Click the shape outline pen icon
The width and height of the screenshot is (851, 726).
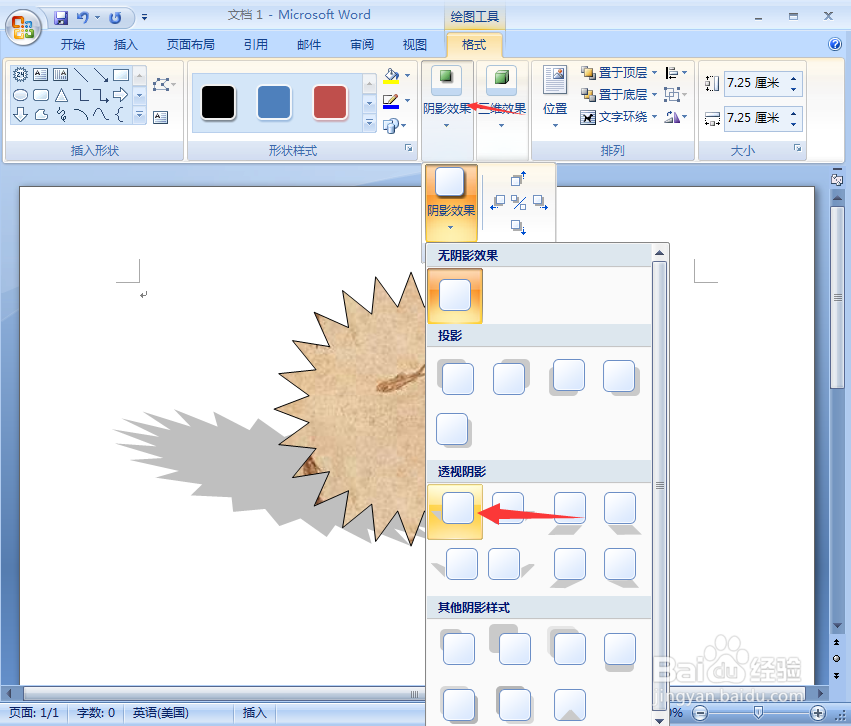[x=391, y=101]
